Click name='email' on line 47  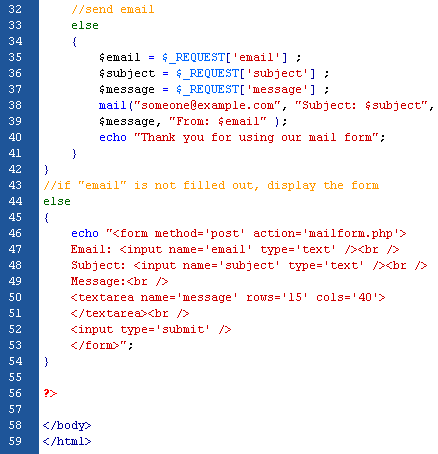coord(210,249)
